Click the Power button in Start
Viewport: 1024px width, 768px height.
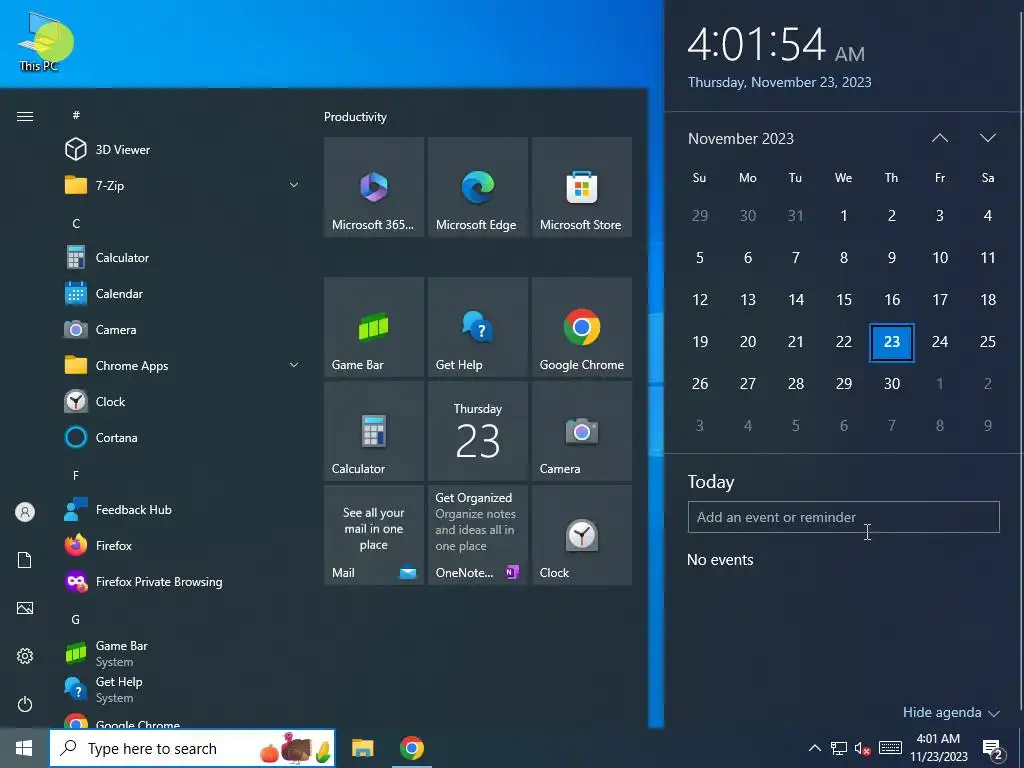click(25, 704)
